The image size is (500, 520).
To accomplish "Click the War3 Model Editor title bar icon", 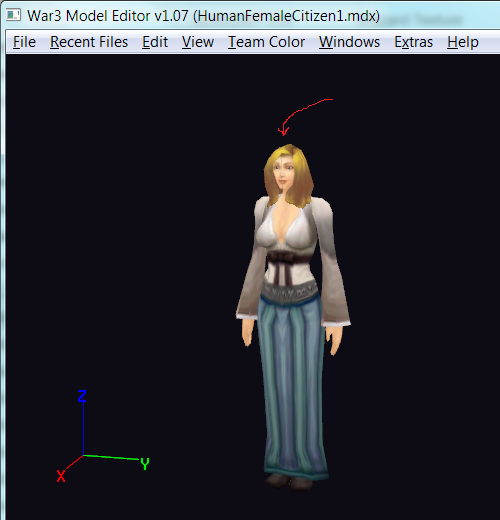I will tap(13, 15).
